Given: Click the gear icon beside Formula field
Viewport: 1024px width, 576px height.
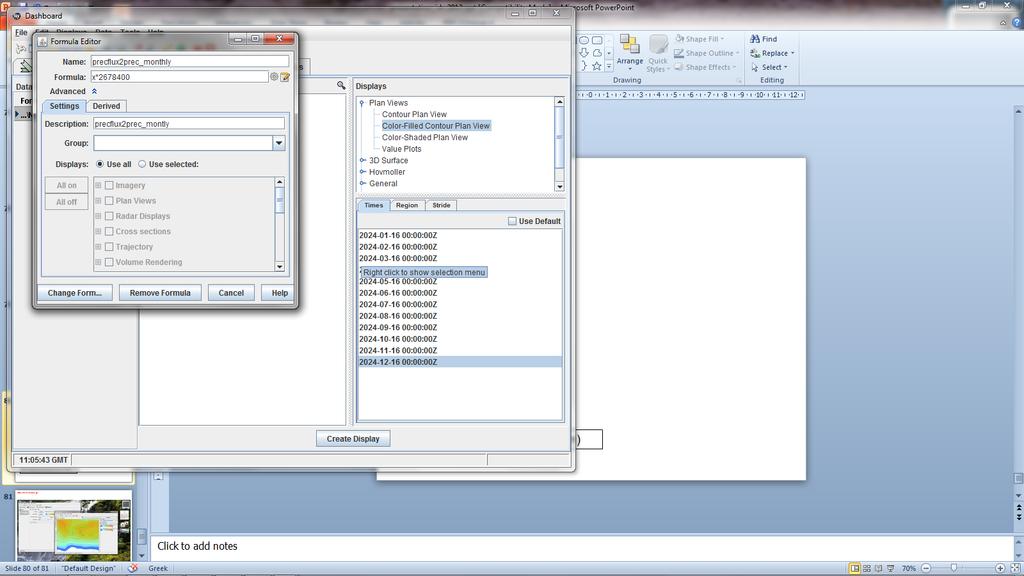Looking at the screenshot, I should click(274, 77).
